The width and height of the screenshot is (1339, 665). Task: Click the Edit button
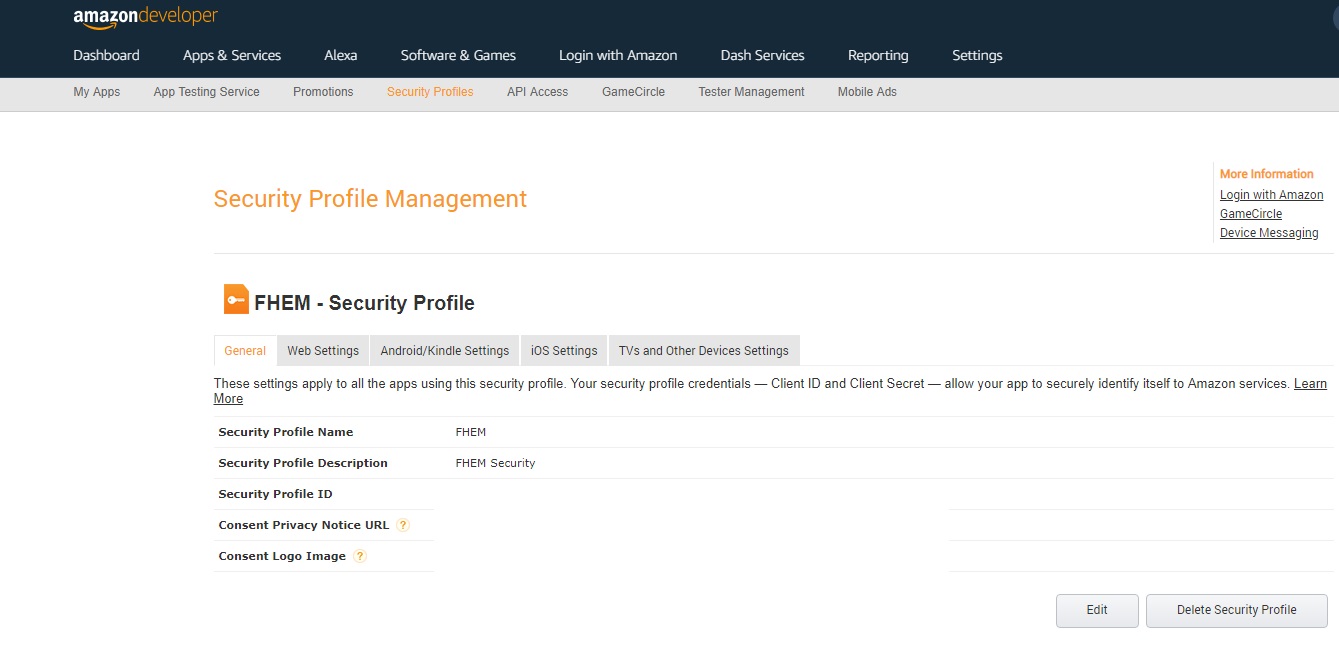(1097, 610)
